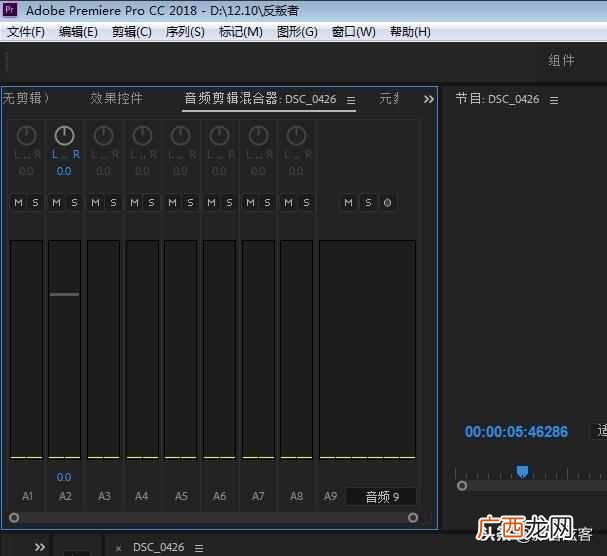Click the A1 pan value 0.0
Image resolution: width=607 pixels, height=556 pixels.
(x=26, y=171)
